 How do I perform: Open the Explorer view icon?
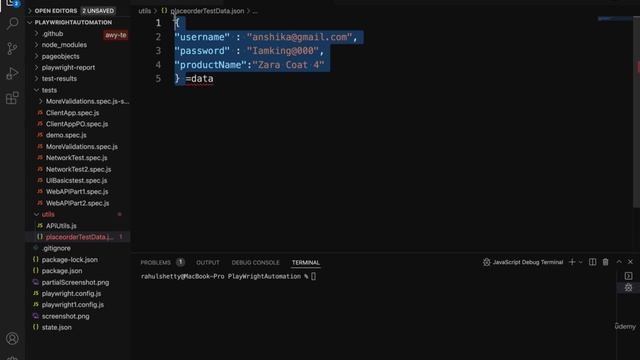click(12, 3)
